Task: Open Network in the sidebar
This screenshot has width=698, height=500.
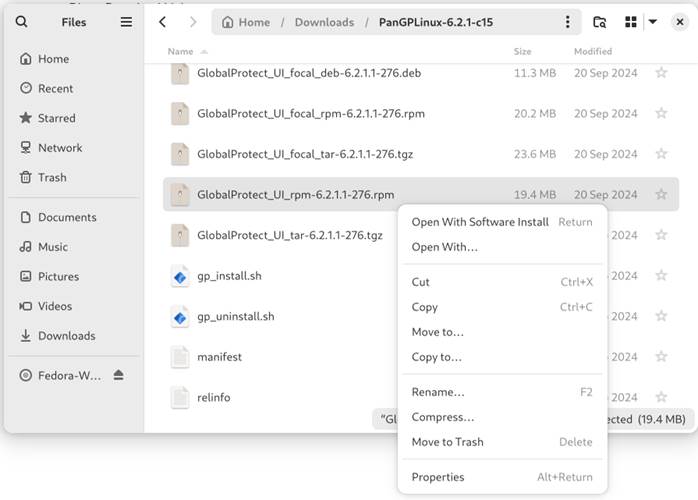Action: point(73,147)
